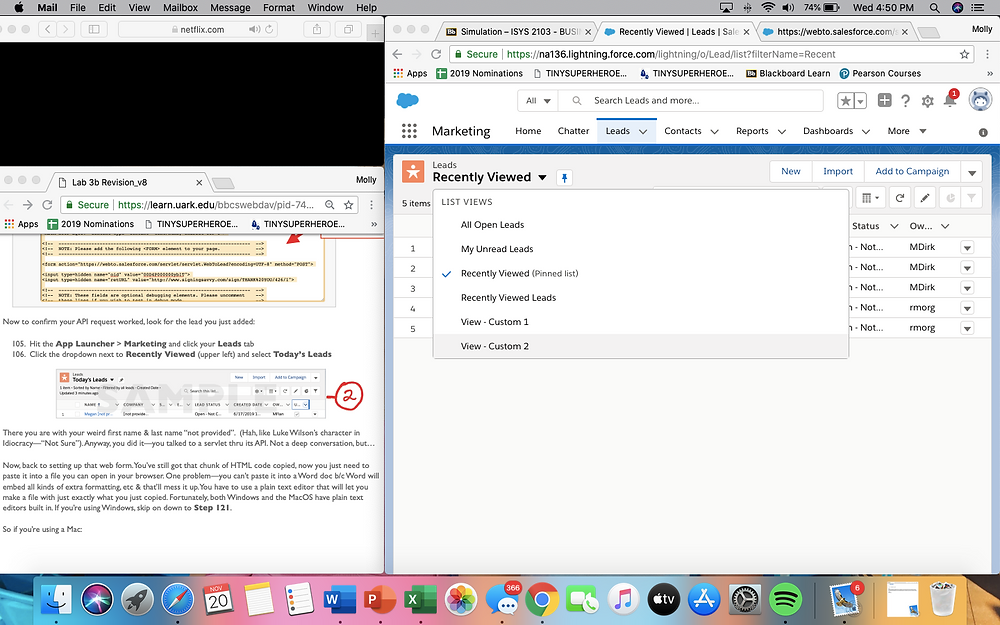Collapse the Recently Viewed list view dropdown
Viewport: 1000px width, 625px height.
[542, 177]
